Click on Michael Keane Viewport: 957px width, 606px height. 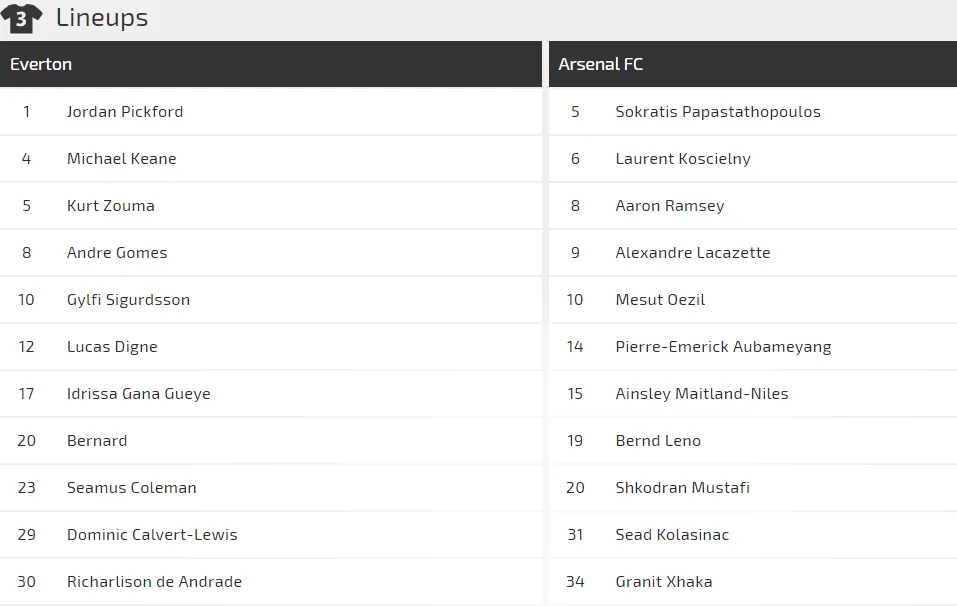[x=122, y=159]
